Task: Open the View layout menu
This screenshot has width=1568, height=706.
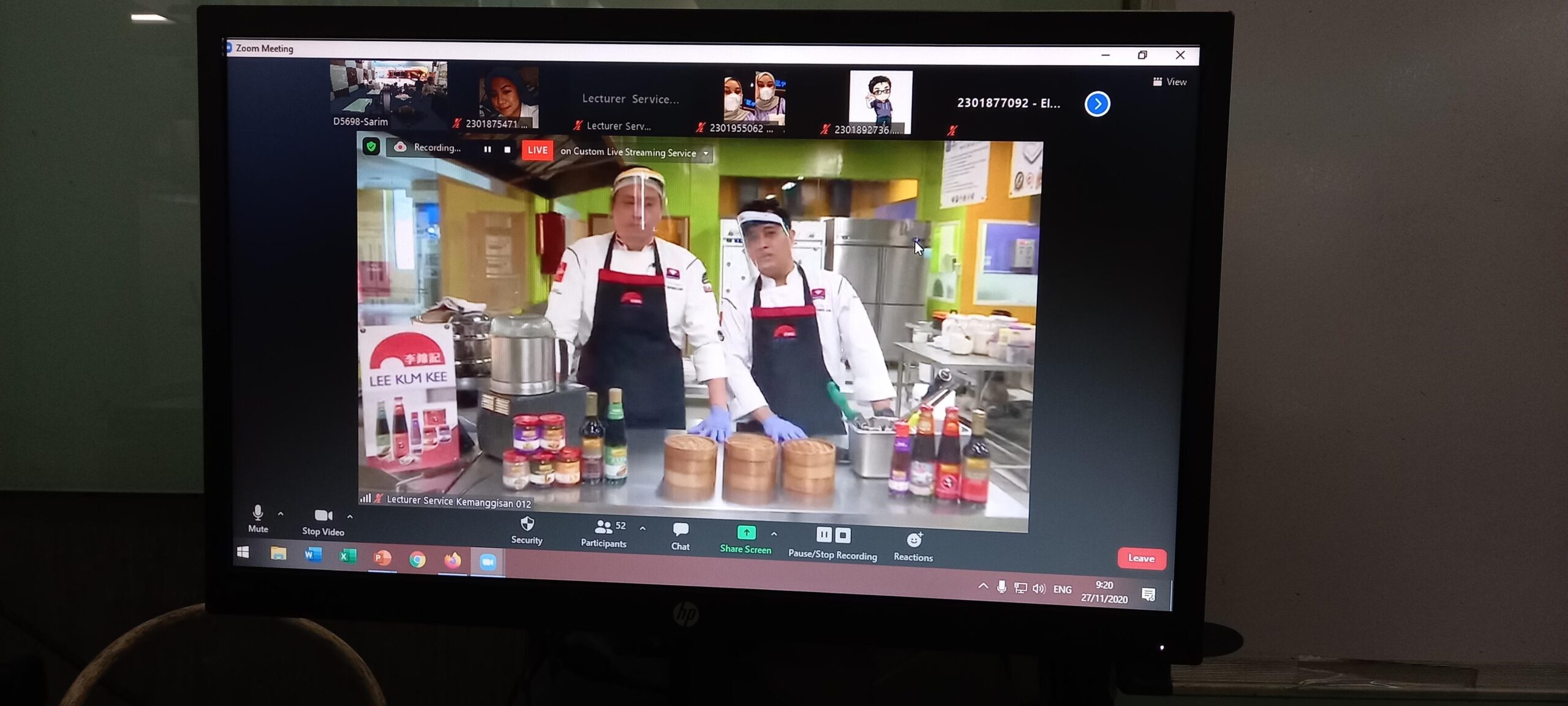Action: [x=1170, y=82]
